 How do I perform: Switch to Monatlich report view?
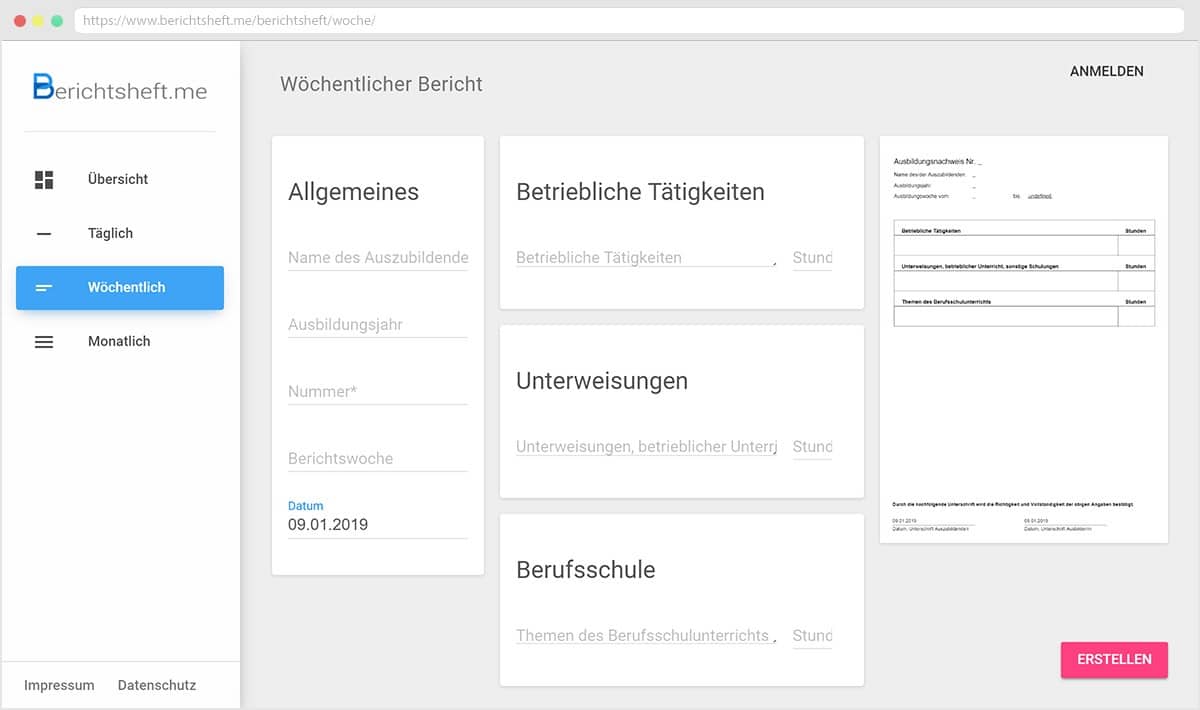[x=119, y=342]
